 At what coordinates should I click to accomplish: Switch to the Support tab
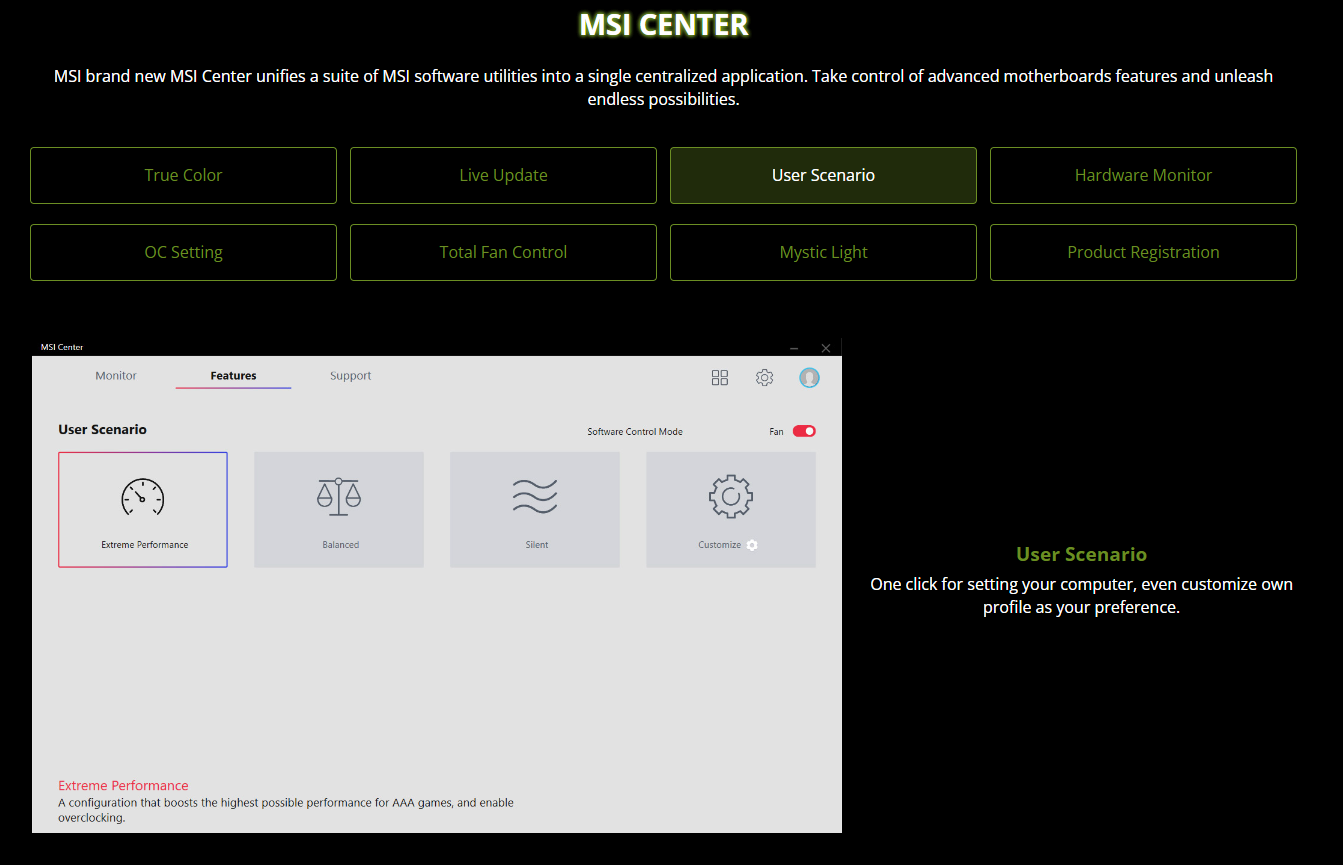coord(350,376)
